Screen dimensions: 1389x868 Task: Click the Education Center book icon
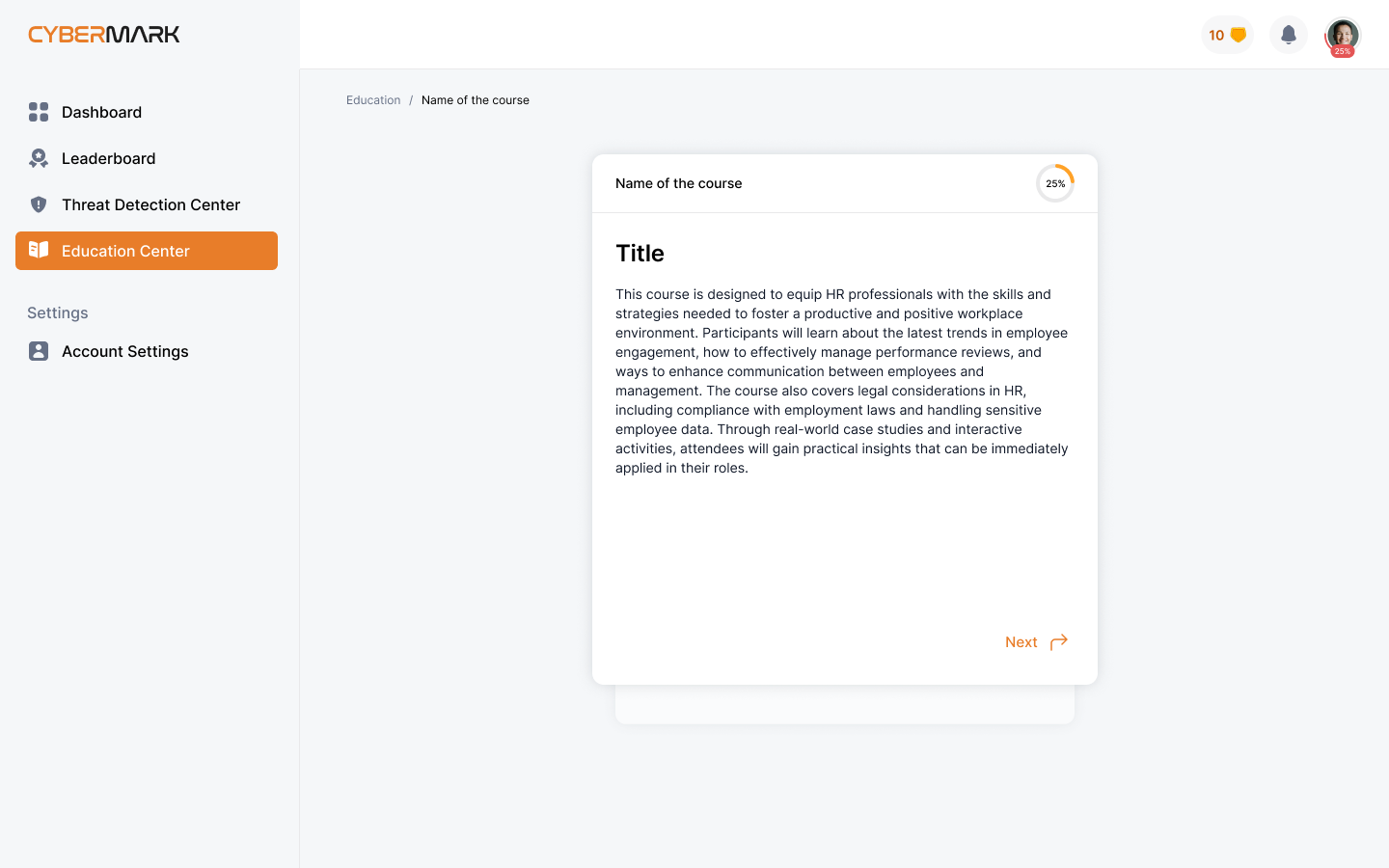(39, 251)
